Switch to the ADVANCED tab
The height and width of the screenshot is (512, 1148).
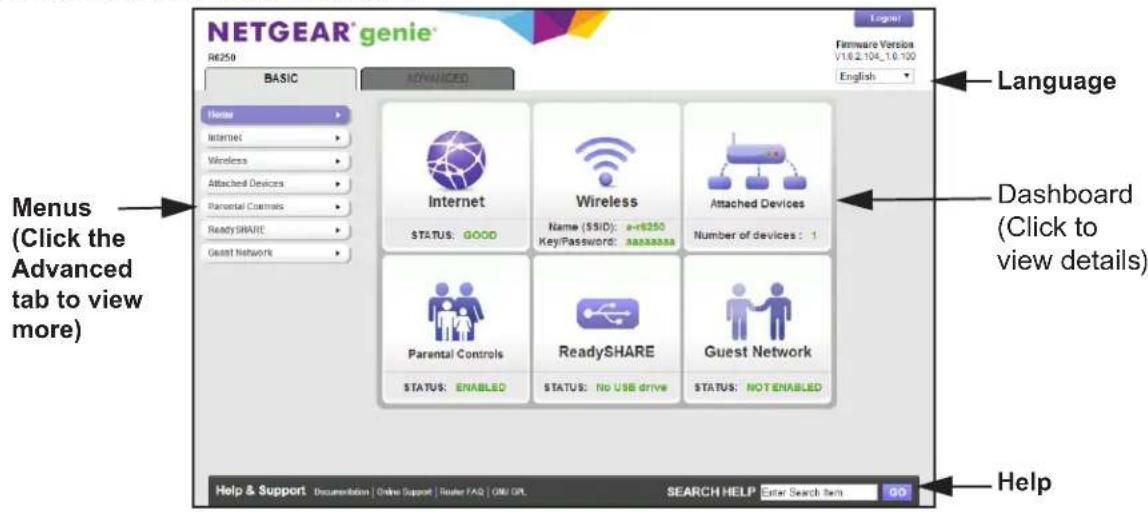[x=438, y=80]
